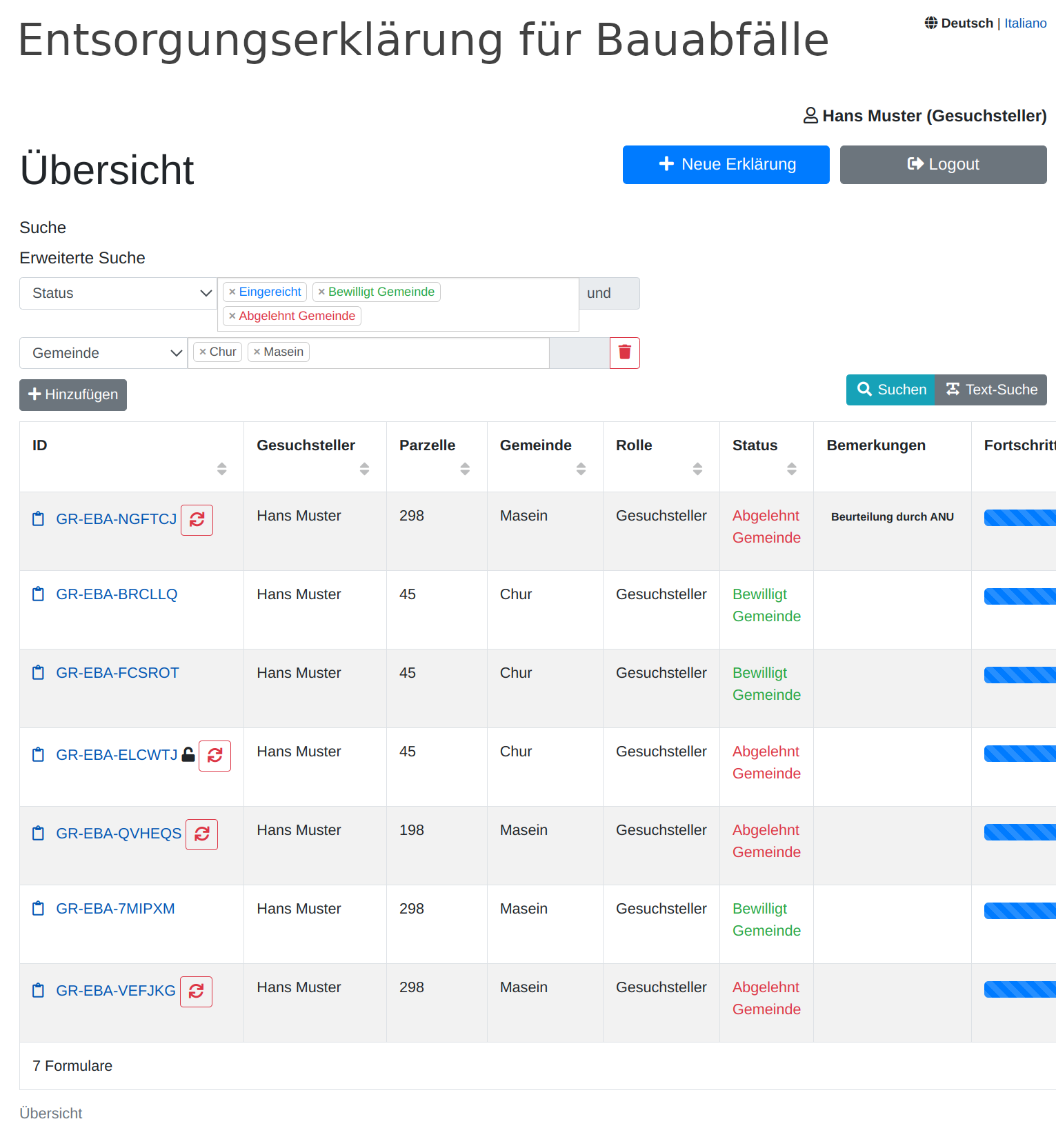Remove the Abgelehnt Gemeinde filter tag
The height and width of the screenshot is (1148, 1056).
pos(232,316)
